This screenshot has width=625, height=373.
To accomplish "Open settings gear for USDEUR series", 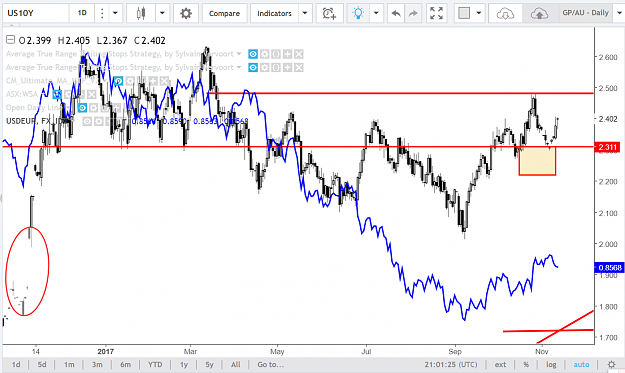I will 98,121.
